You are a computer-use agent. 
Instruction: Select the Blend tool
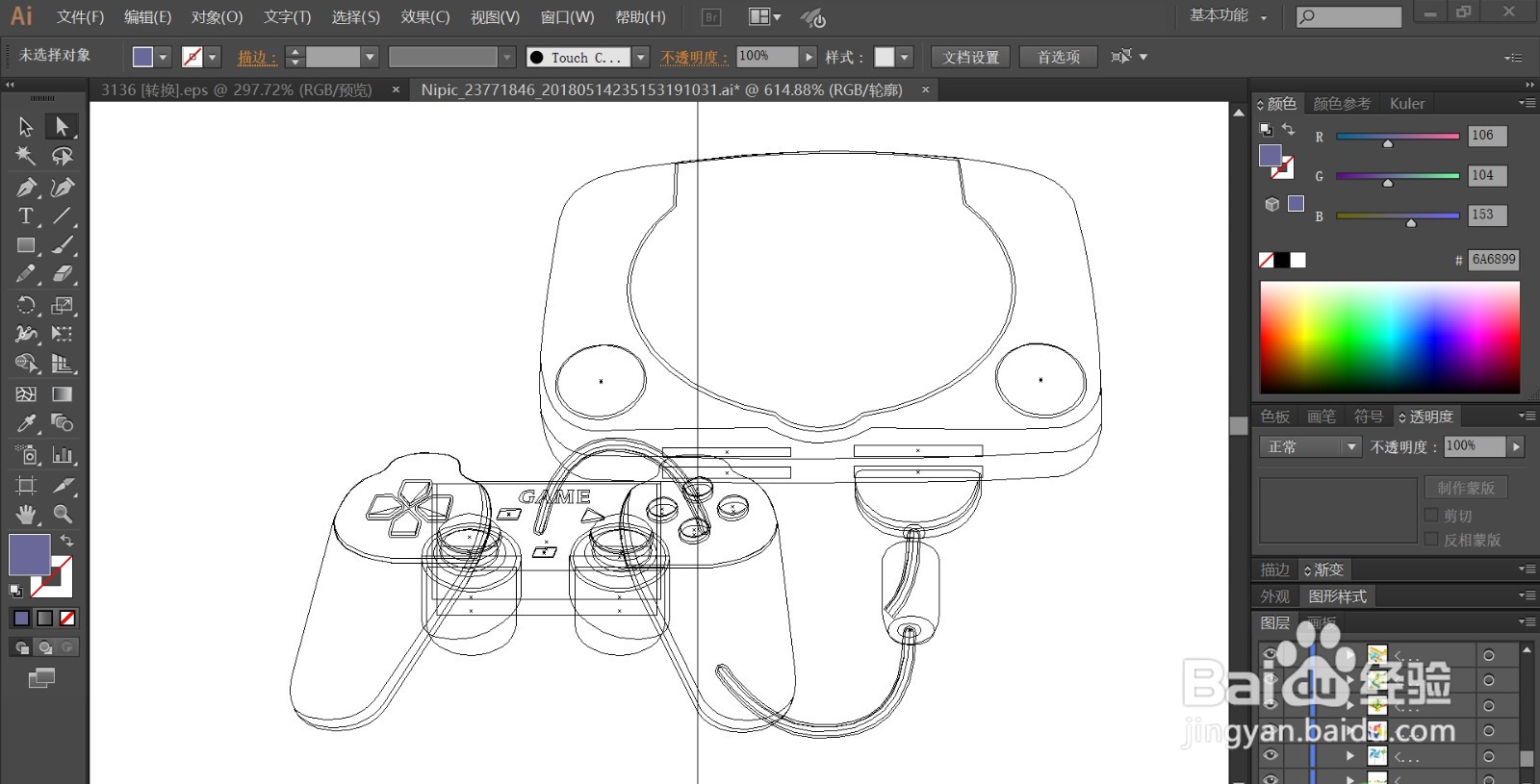tap(62, 423)
